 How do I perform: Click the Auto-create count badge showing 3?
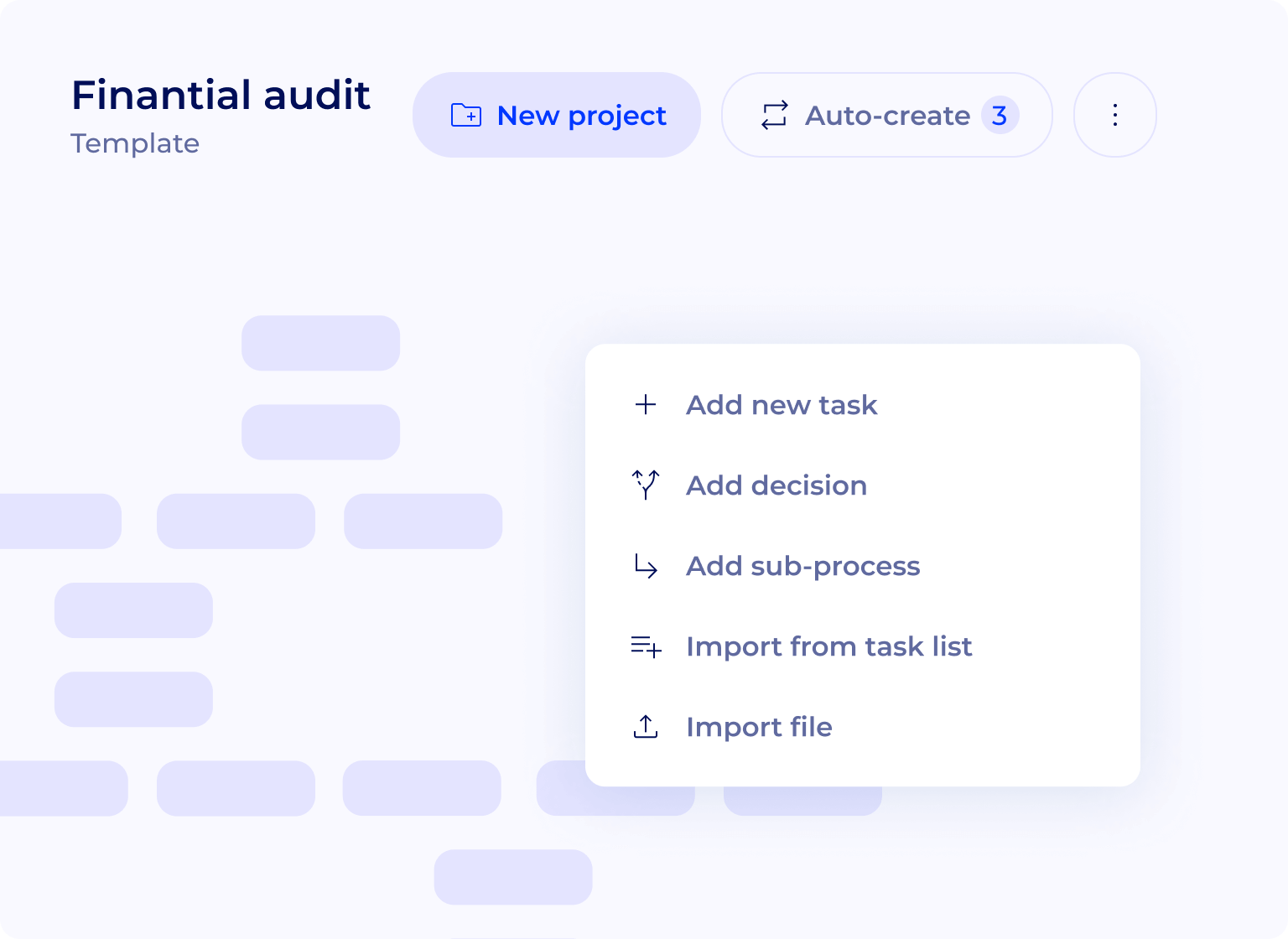click(x=1000, y=115)
